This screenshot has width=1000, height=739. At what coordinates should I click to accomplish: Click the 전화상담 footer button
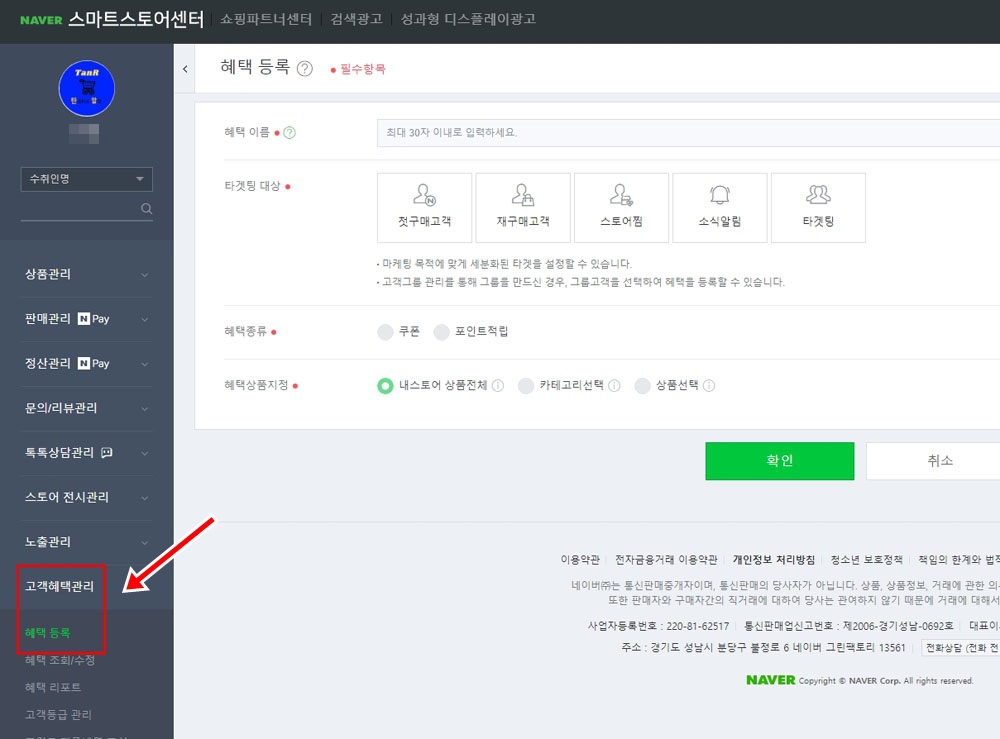pos(961,647)
